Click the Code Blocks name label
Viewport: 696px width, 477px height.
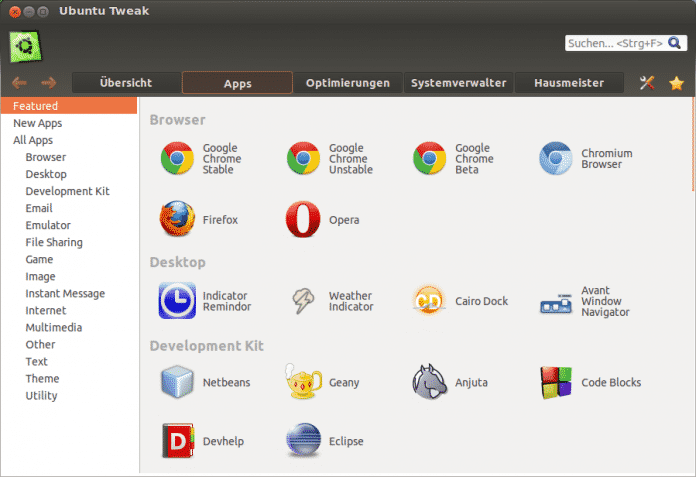pyautogui.click(x=611, y=382)
